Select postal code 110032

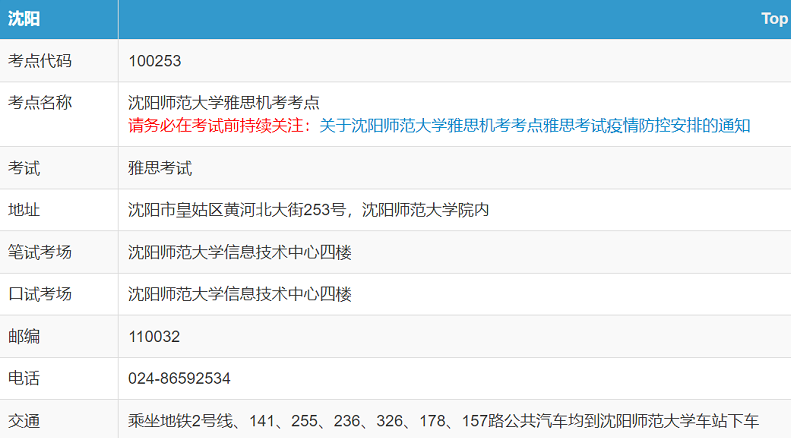click(154, 337)
